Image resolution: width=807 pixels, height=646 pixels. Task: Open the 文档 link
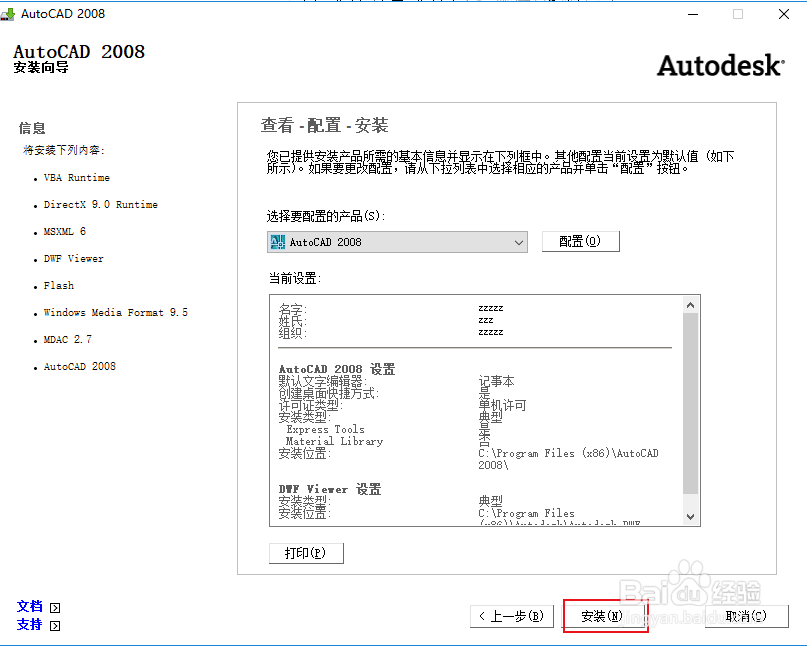click(30, 606)
